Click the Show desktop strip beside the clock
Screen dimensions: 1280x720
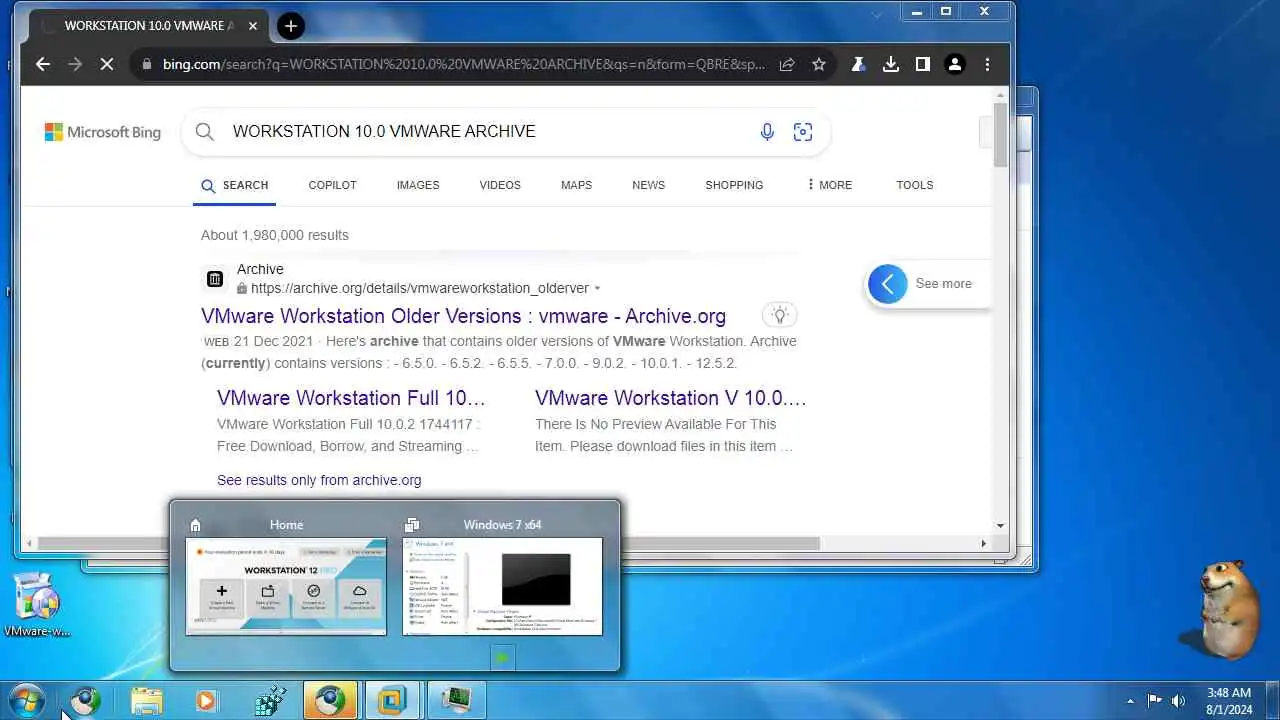coord(1272,700)
